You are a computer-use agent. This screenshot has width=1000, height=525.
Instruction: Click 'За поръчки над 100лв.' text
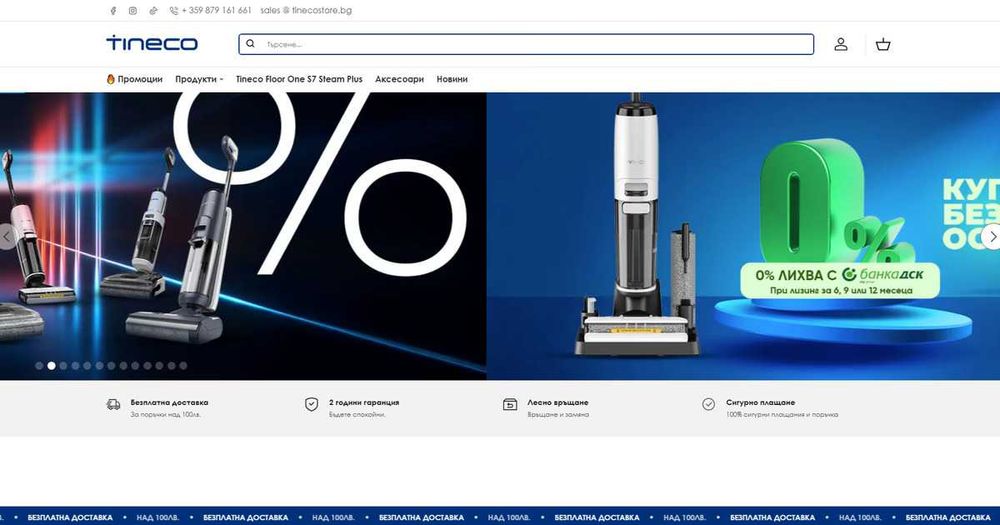[166, 415]
